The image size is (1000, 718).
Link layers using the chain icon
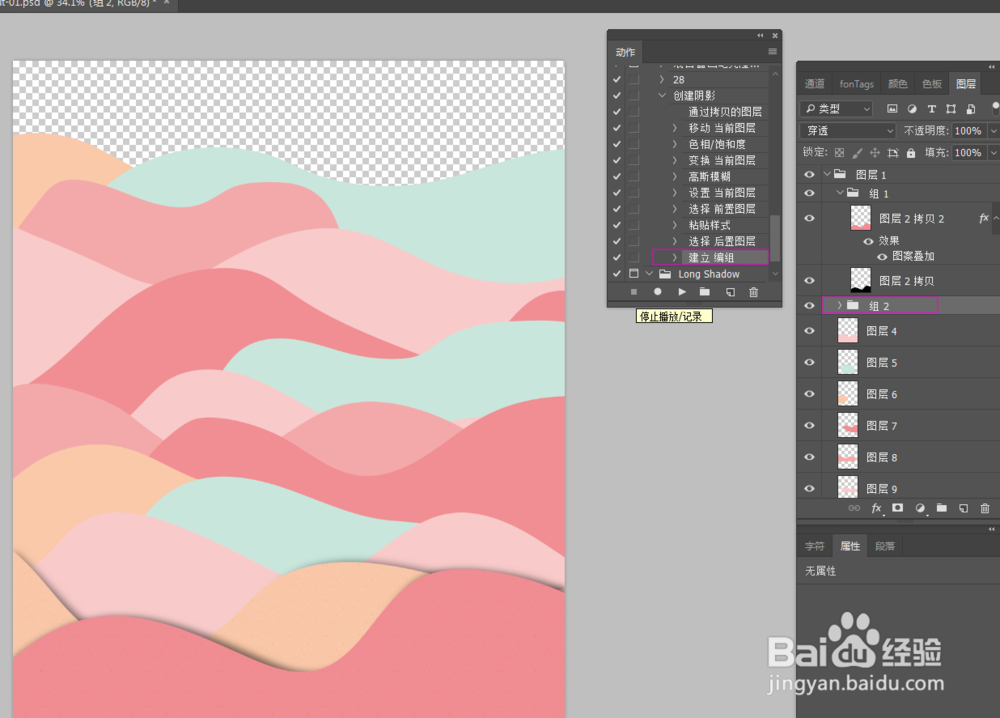pyautogui.click(x=855, y=509)
